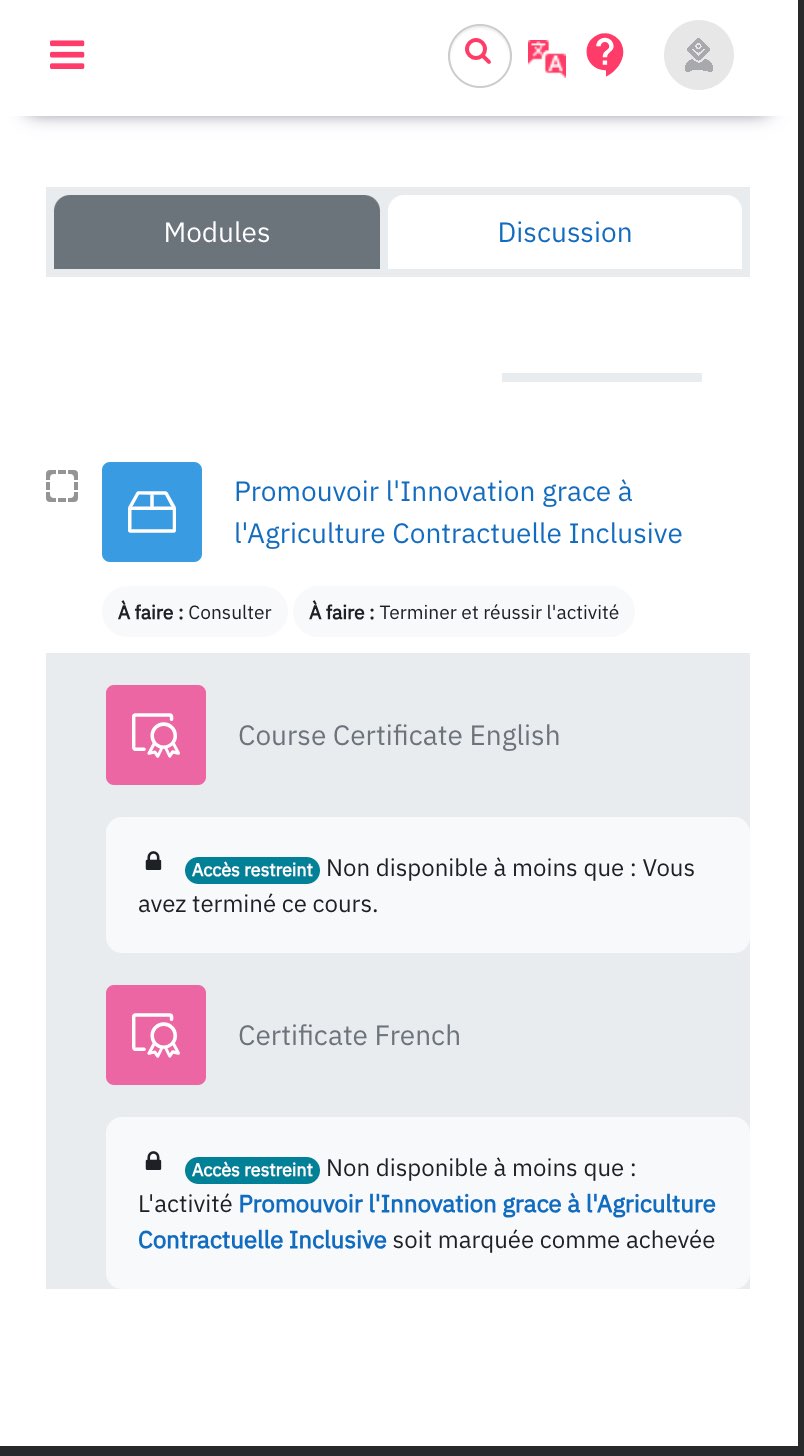Click the Certificate French pink icon
Image resolution: width=804 pixels, height=1456 pixels.
(156, 1035)
